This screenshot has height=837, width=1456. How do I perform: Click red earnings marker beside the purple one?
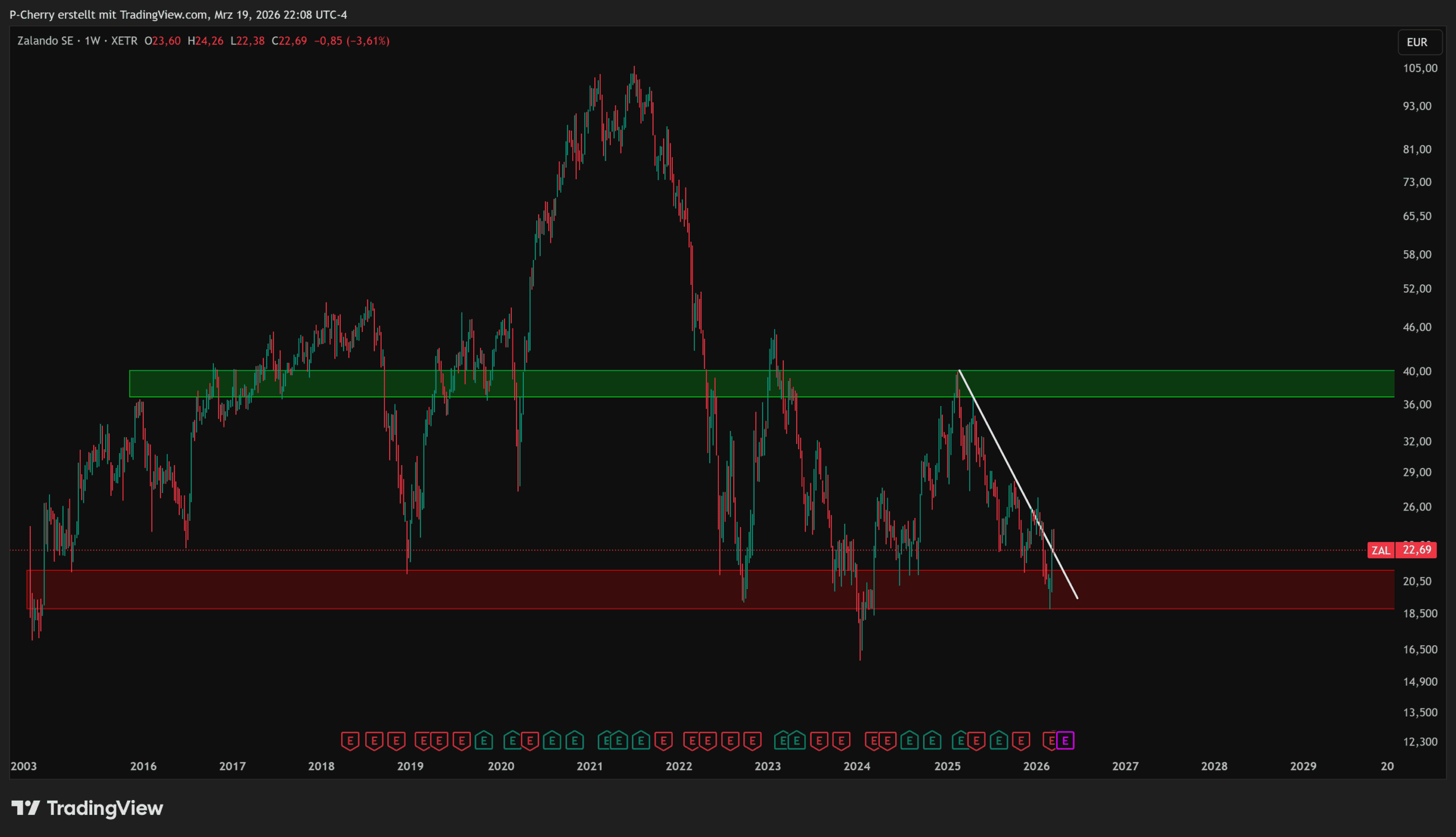point(1050,740)
